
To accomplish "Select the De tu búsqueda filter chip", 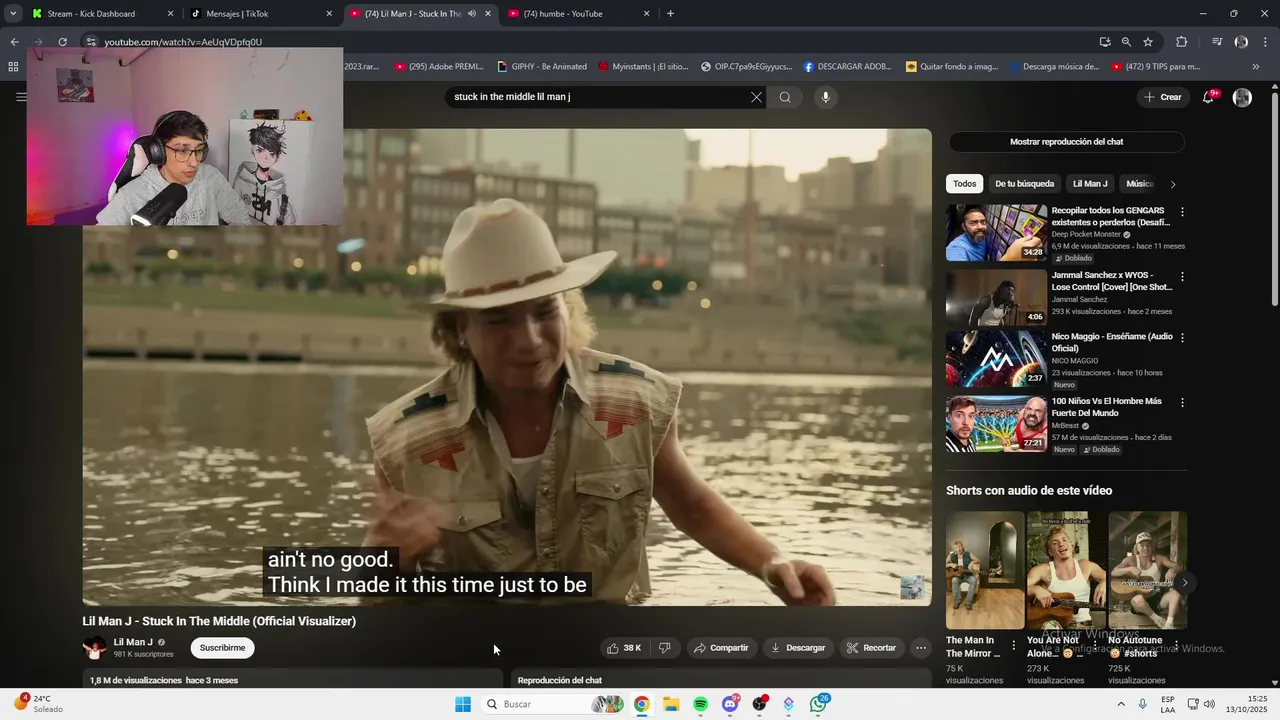I will click(1024, 184).
